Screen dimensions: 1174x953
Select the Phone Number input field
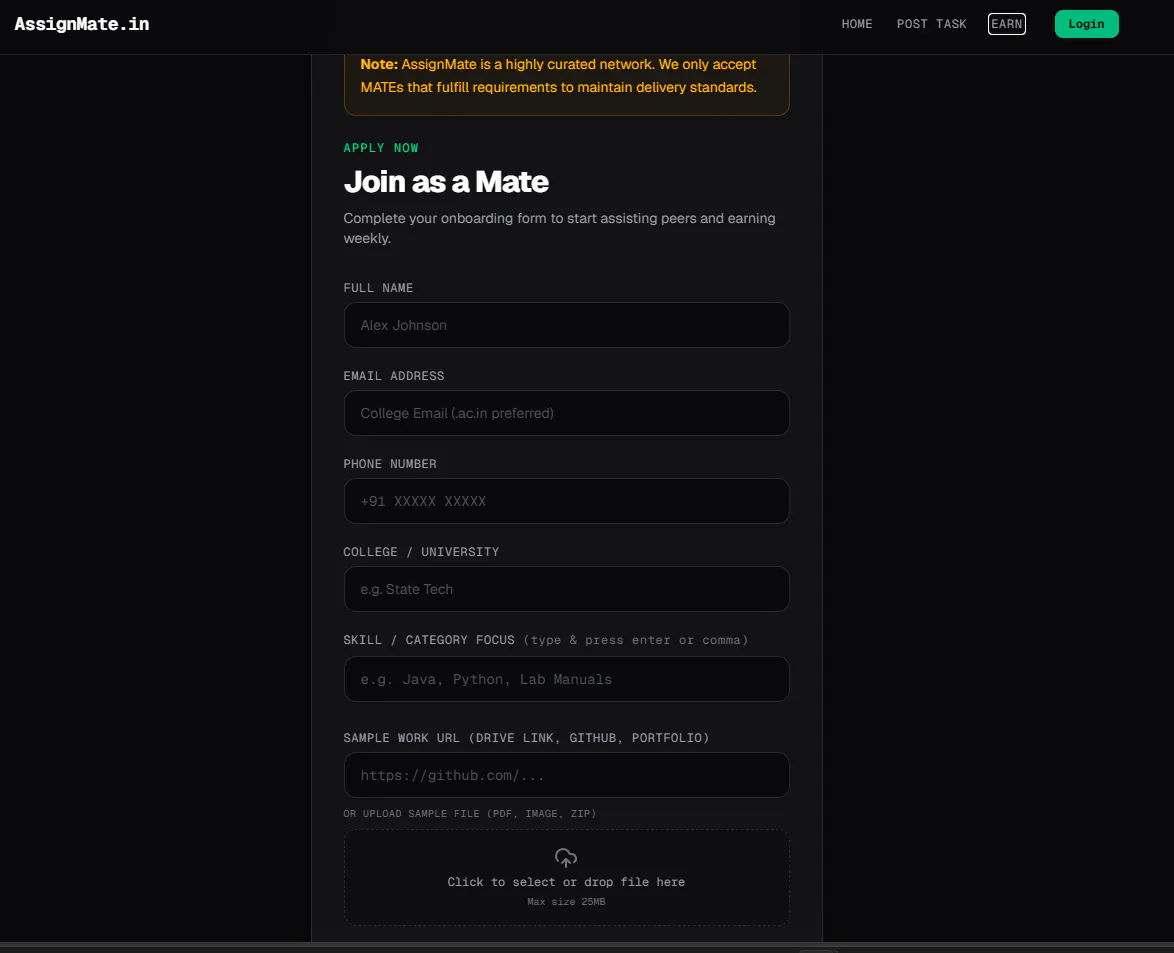(x=566, y=501)
